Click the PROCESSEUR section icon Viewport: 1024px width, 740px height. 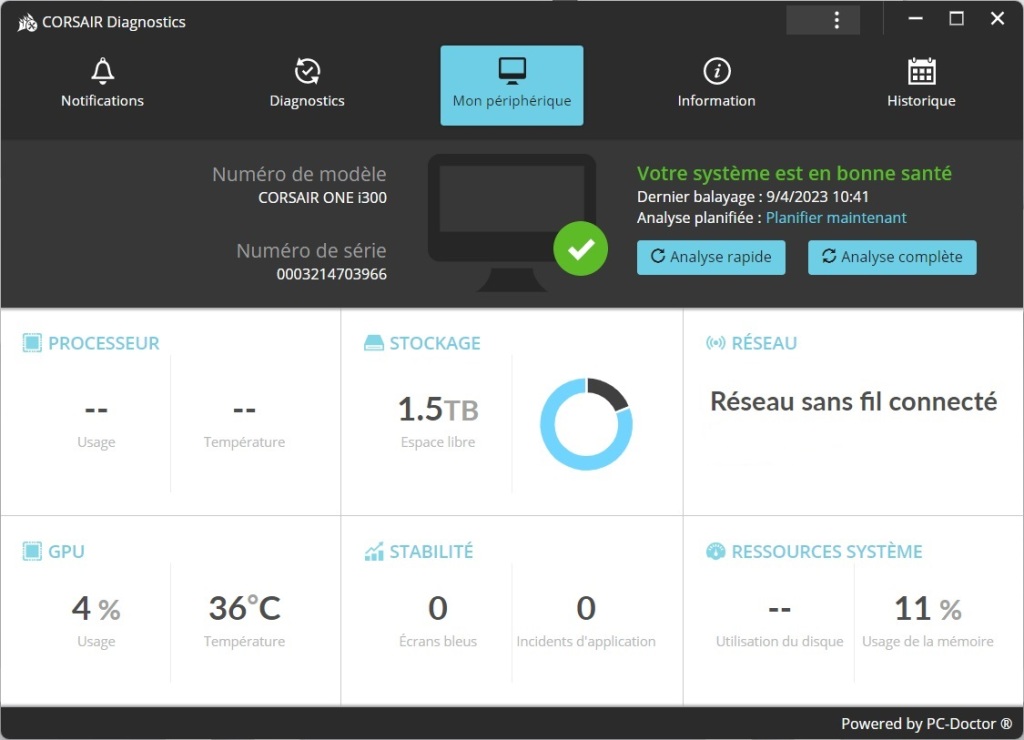(33, 342)
